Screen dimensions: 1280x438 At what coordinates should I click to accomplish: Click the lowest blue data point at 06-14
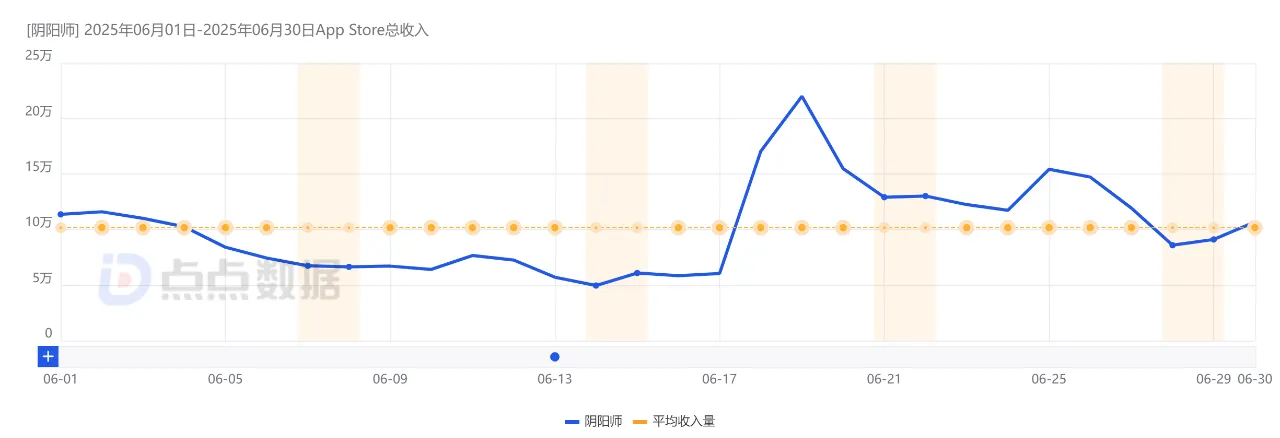pyautogui.click(x=596, y=285)
